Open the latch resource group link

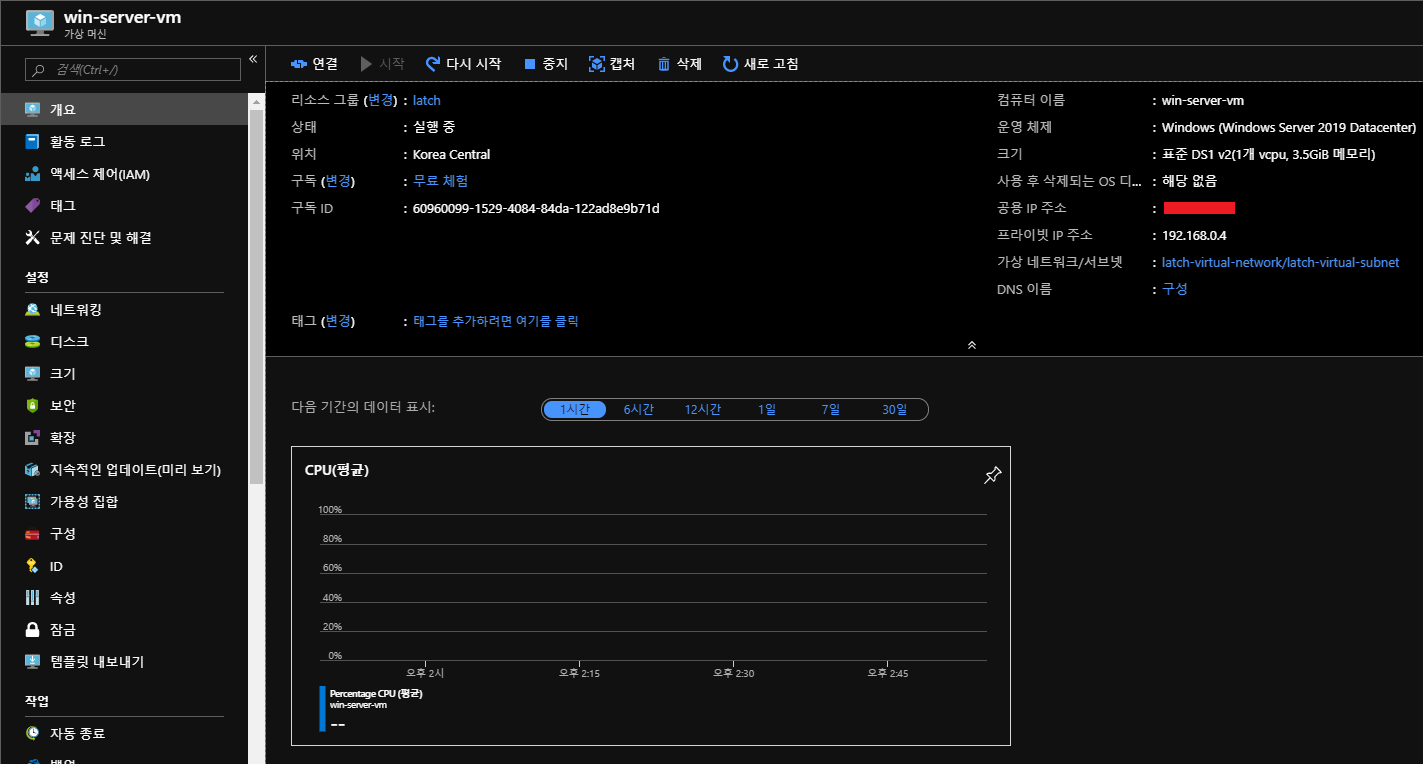427,100
